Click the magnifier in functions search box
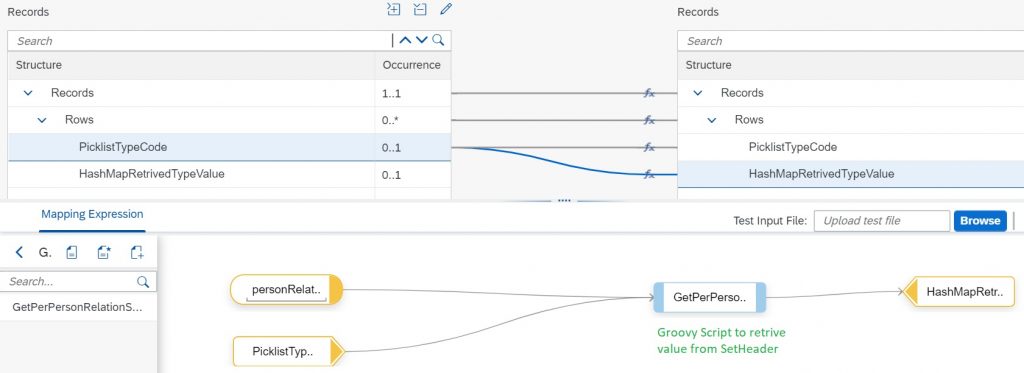This screenshot has width=1024, height=373. coord(143,282)
